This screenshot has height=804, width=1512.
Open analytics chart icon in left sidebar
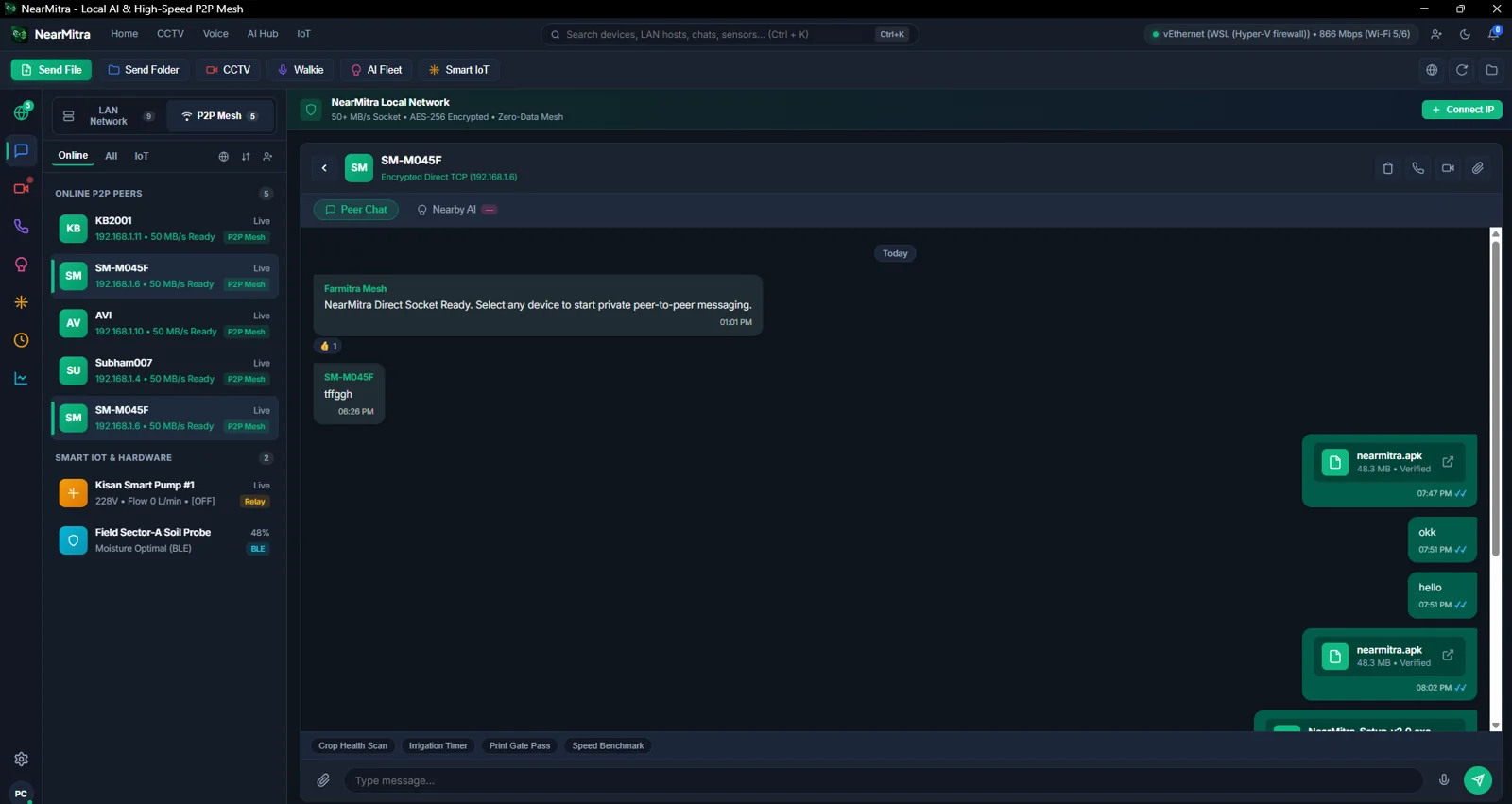21,378
